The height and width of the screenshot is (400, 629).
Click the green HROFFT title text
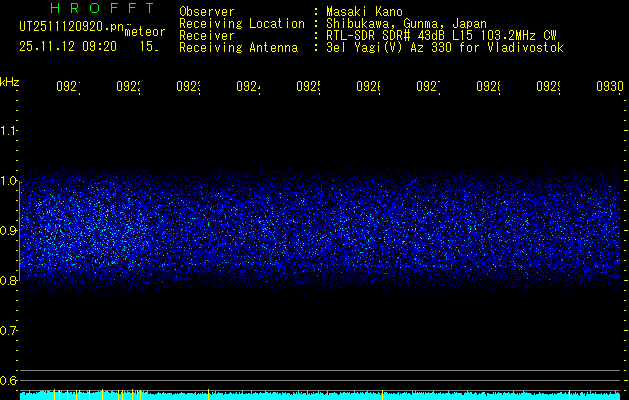pos(102,8)
